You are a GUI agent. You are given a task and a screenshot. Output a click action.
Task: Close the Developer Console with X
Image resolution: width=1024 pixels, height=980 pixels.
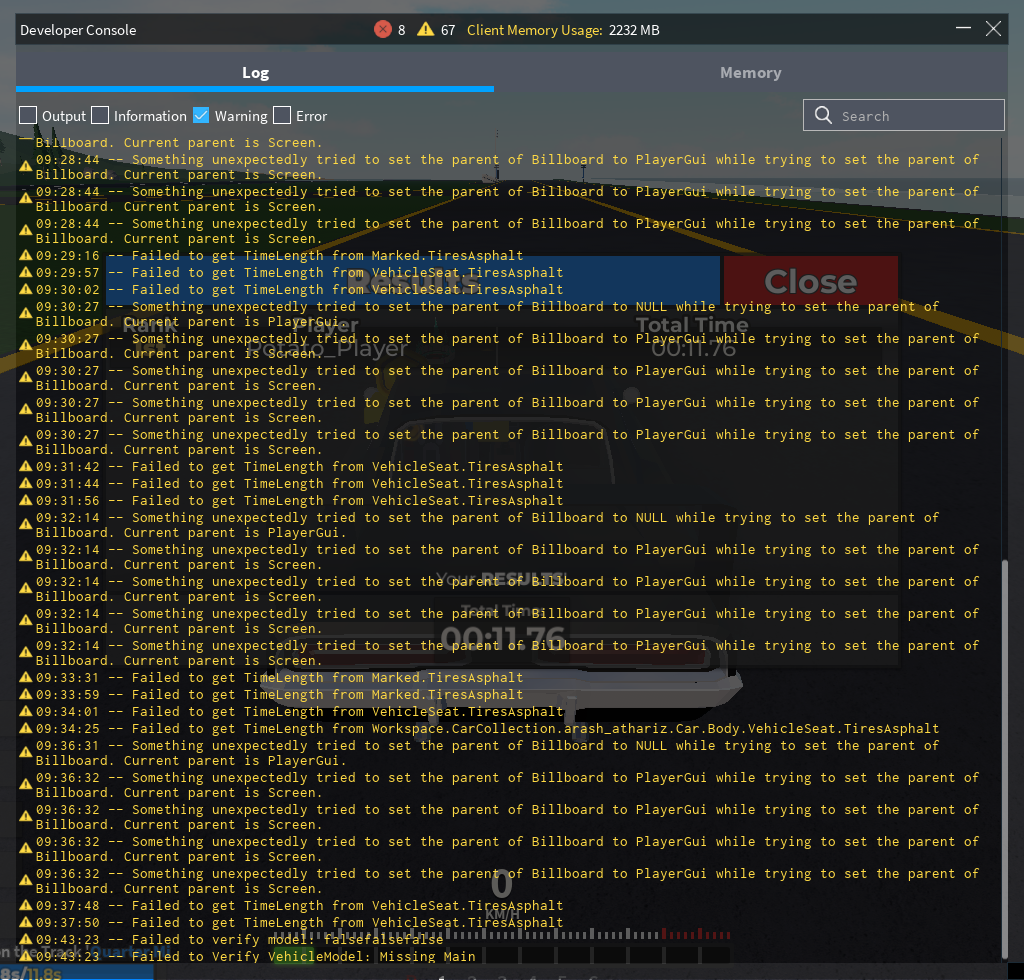[993, 29]
